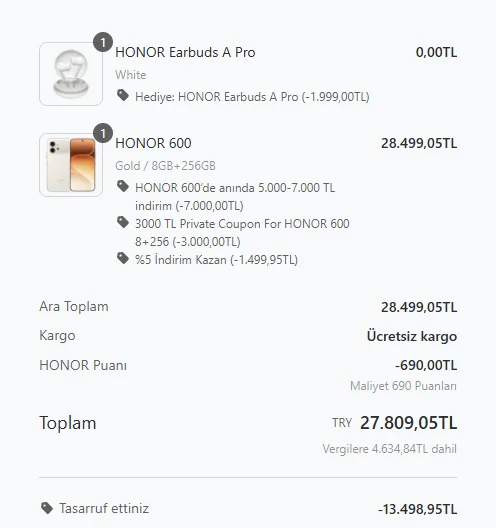Click the Maliyet 690 Puanları note
Image resolution: width=496 pixels, height=528 pixels.
tap(403, 386)
